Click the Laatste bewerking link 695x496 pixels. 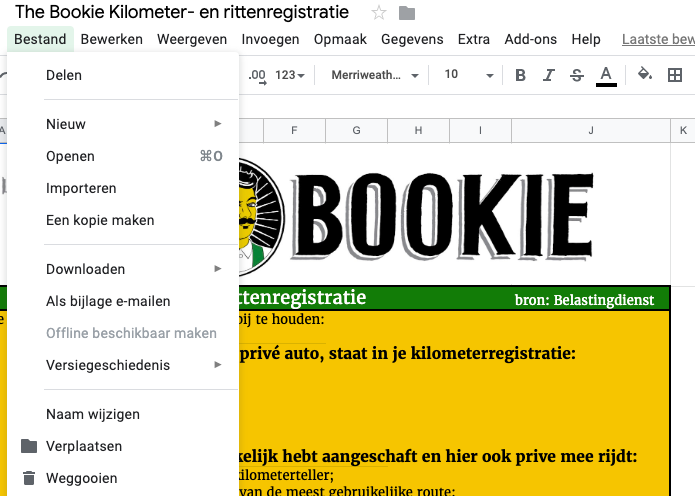[x=658, y=39]
